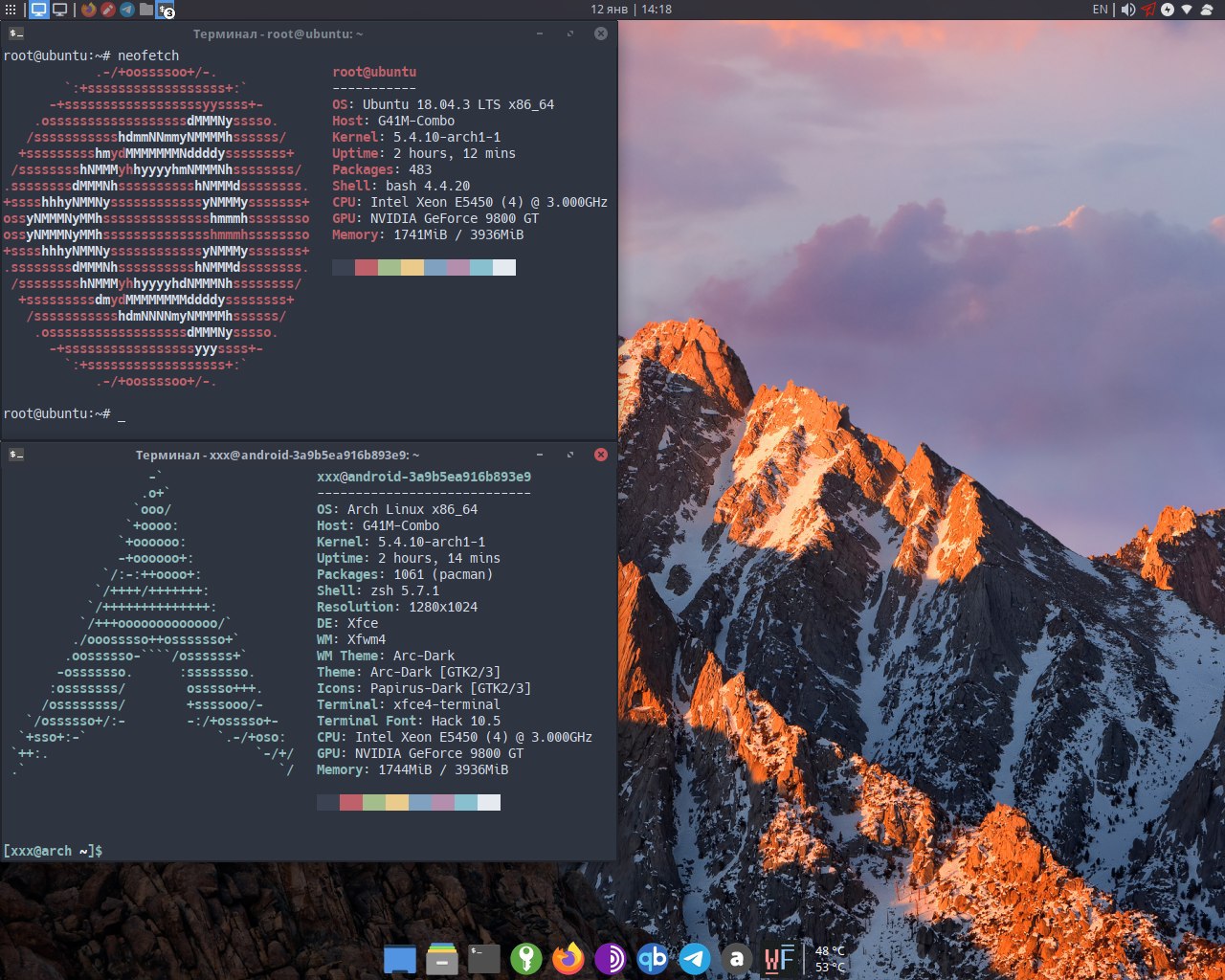
Task: Click the temperature sensor readout 48 °C
Action: click(x=830, y=951)
